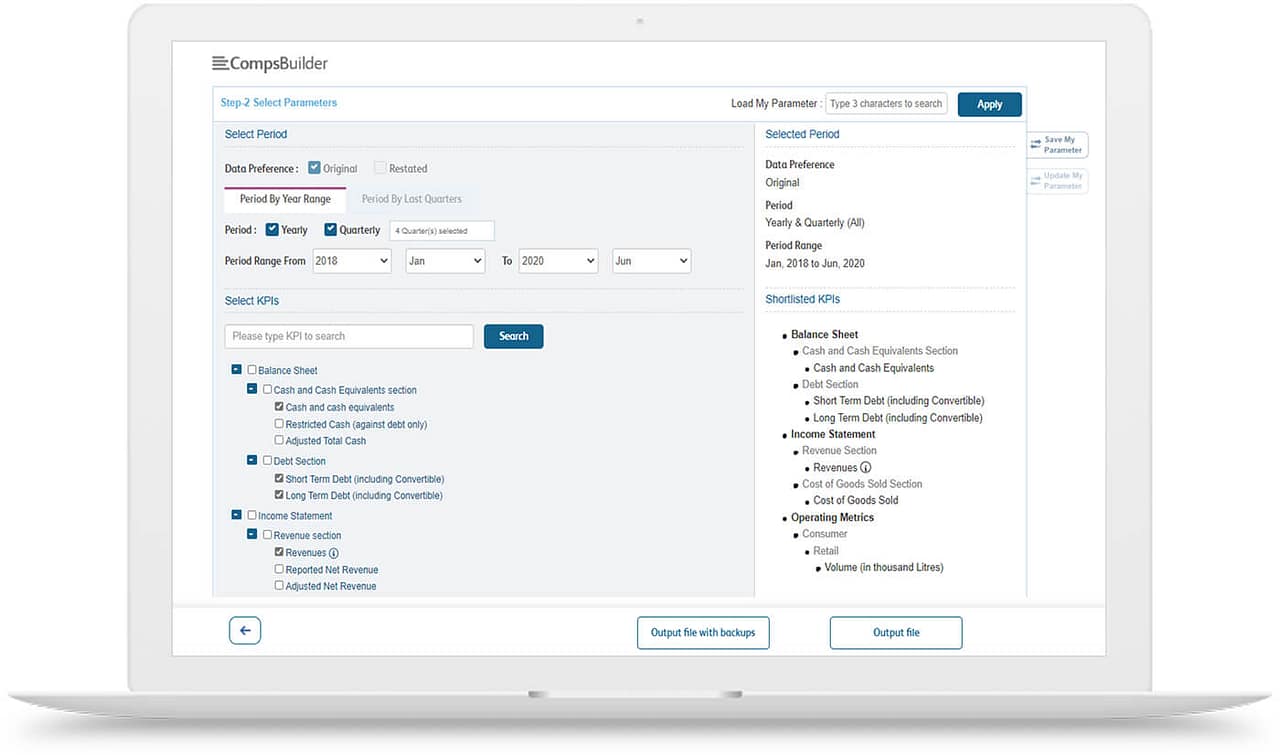1280x755 pixels.
Task: Switch to the Period By Last Quarters tab
Action: [x=411, y=198]
